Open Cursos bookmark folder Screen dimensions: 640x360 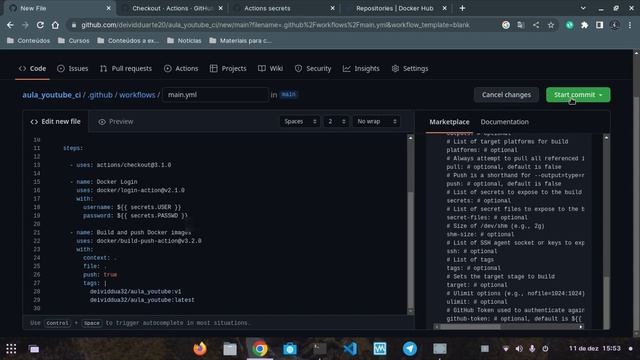(74, 40)
